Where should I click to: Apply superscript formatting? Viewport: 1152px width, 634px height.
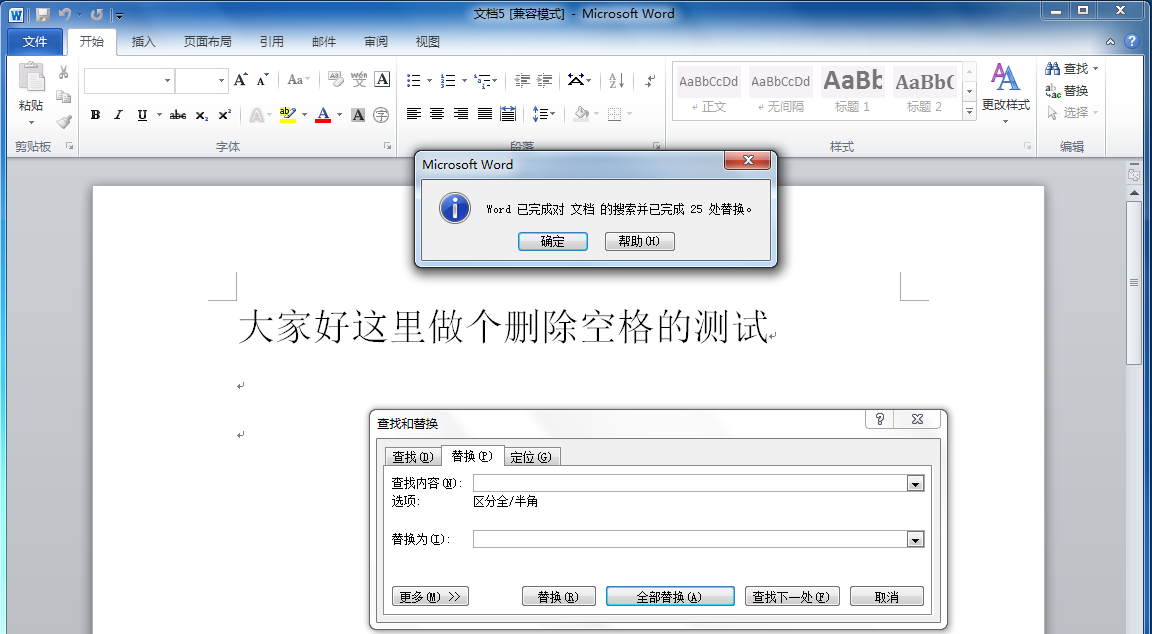click(x=225, y=115)
